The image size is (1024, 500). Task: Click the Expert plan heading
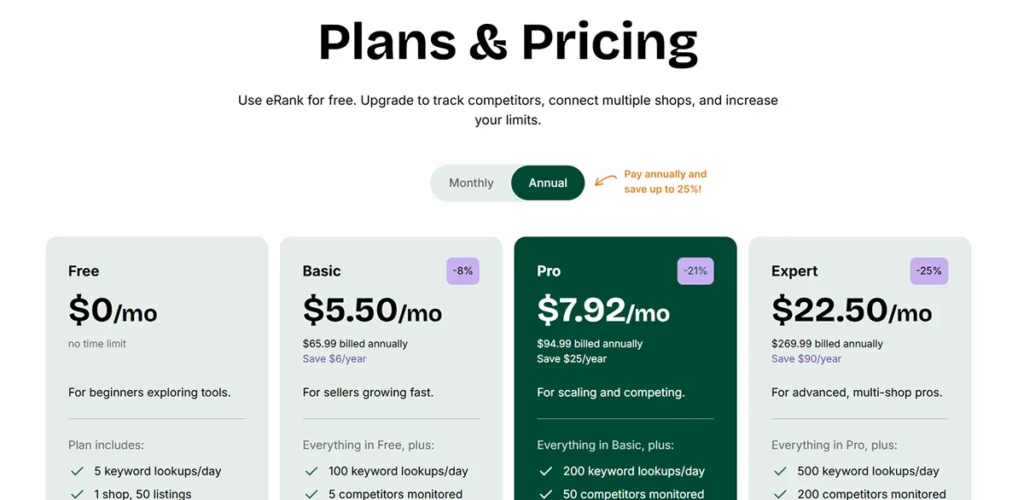pyautogui.click(x=795, y=271)
